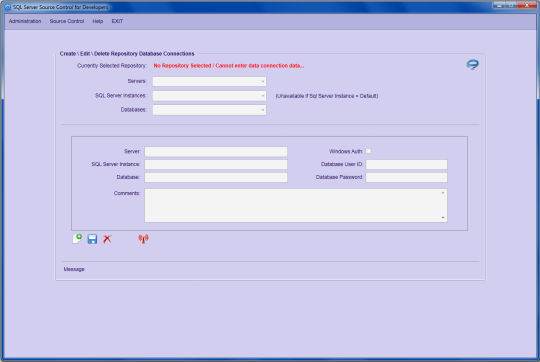This screenshot has height=362, width=540.
Task: Click the red 'No Repository Selected' message
Action: point(229,66)
